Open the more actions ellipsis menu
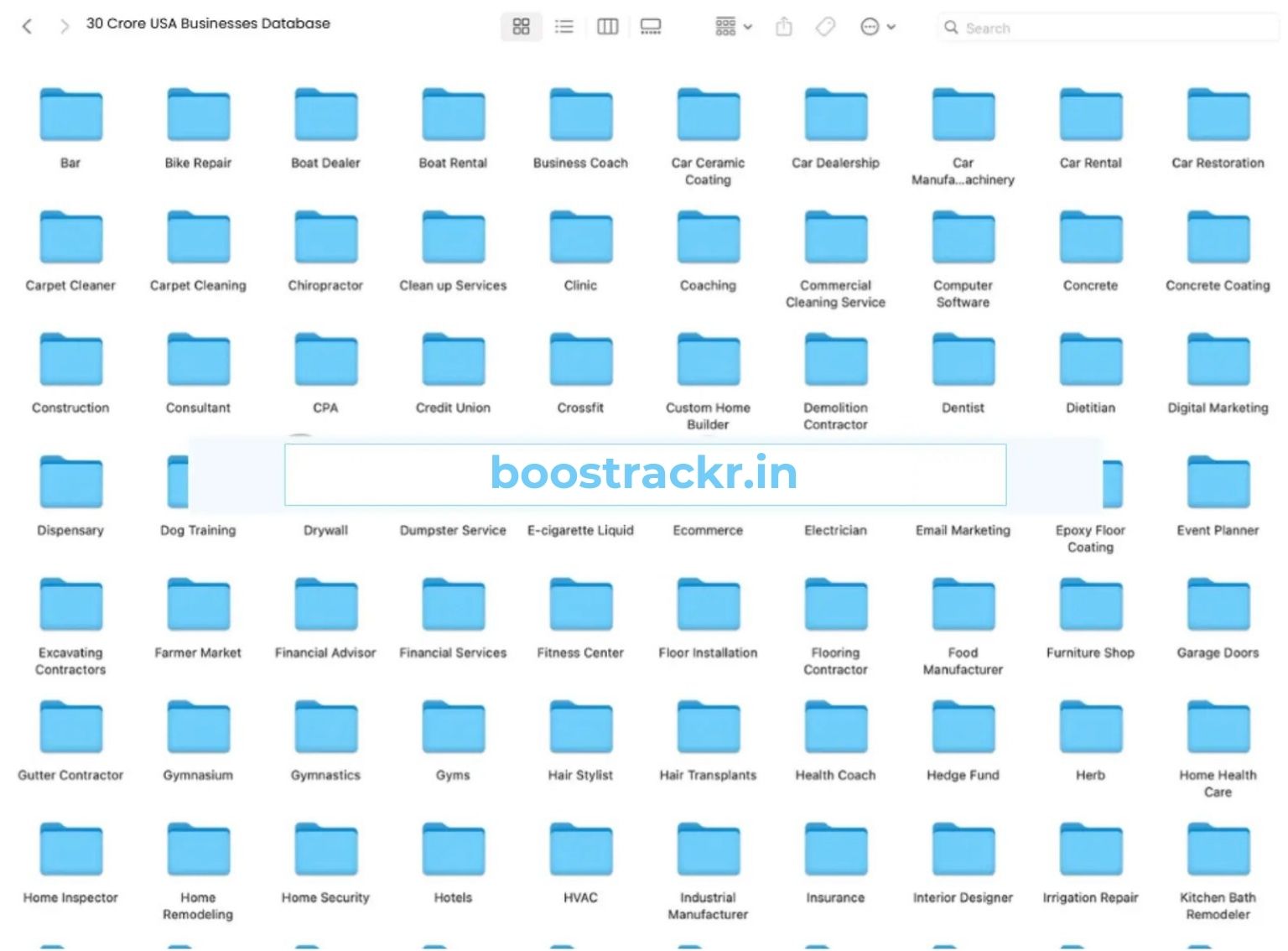 pyautogui.click(x=877, y=27)
